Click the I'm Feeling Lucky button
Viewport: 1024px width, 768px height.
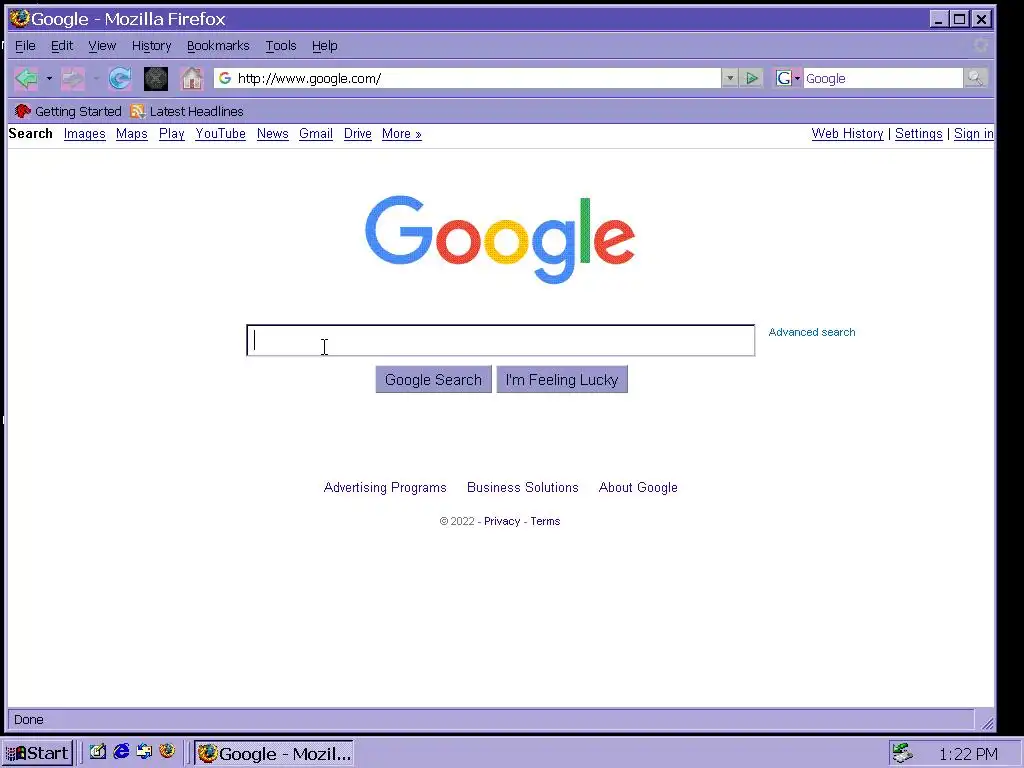pyautogui.click(x=562, y=379)
